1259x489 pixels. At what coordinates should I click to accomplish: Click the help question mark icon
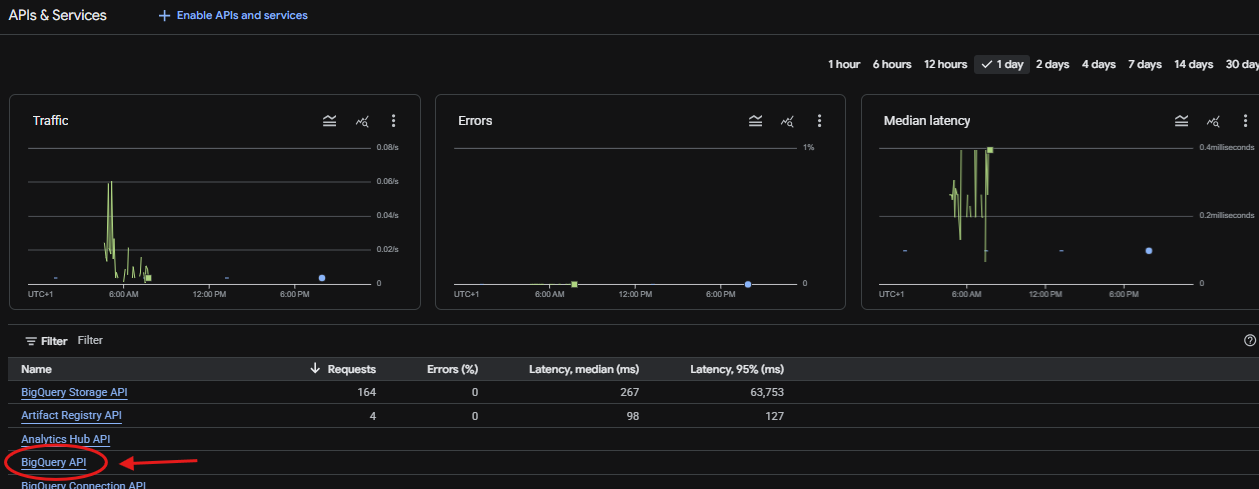1250,341
